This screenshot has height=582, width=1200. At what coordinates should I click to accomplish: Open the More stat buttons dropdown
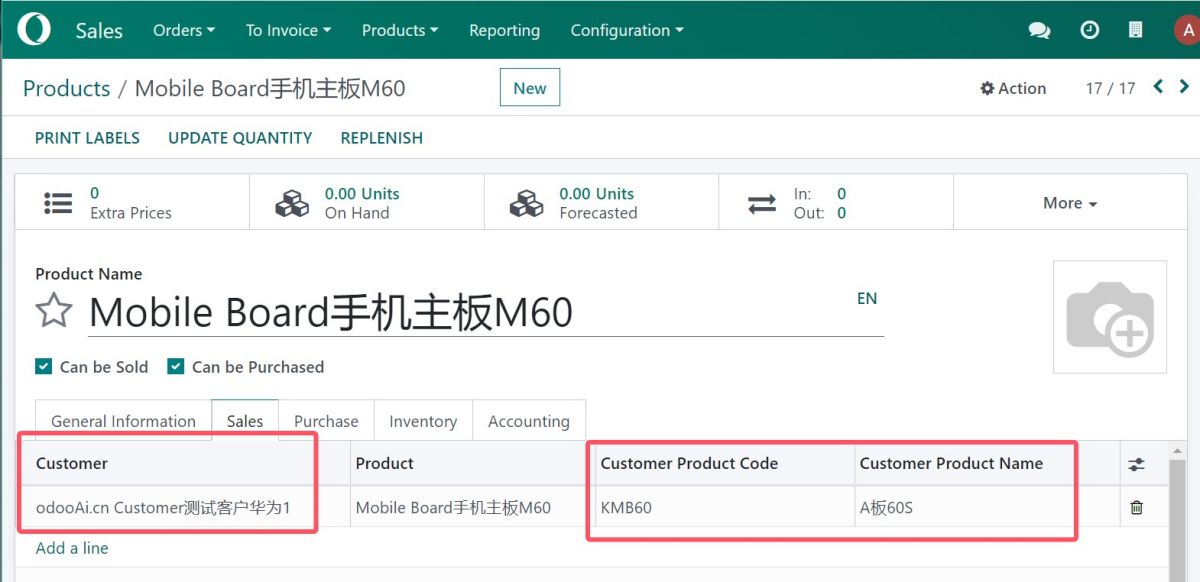tap(1070, 203)
